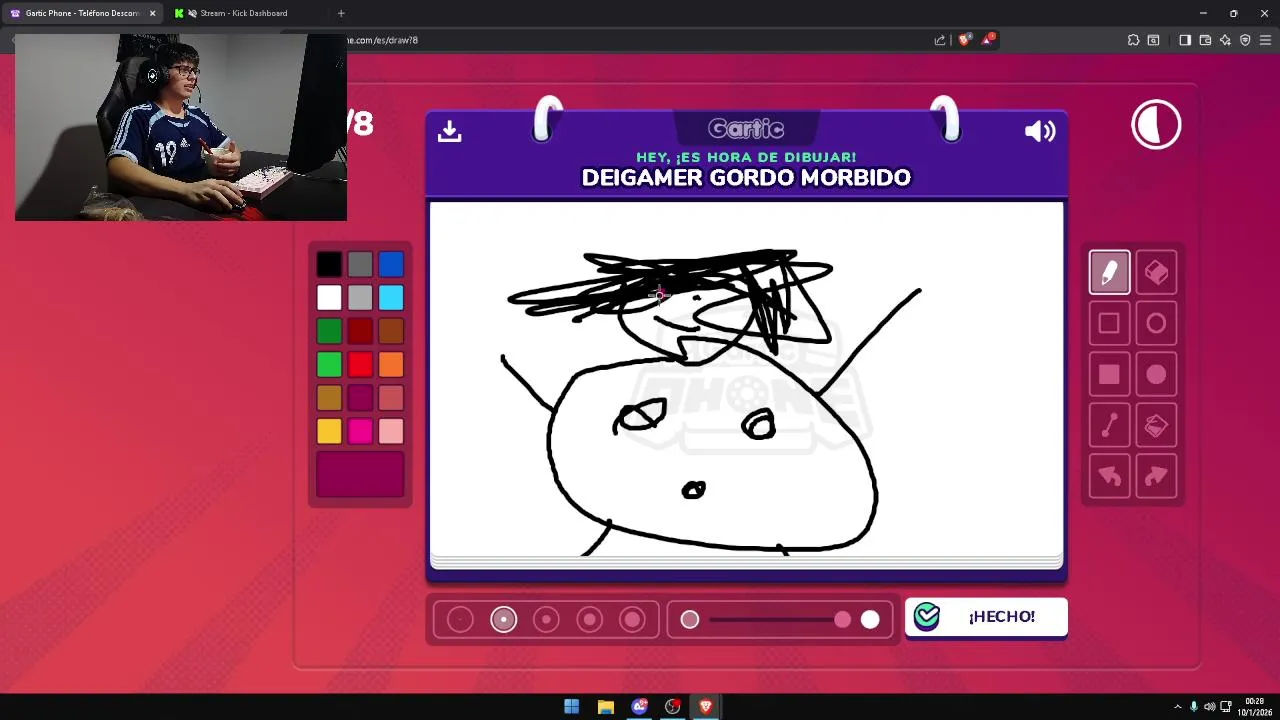Toggle the contrast theme circle icon
The image size is (1280, 720).
coord(1156,125)
